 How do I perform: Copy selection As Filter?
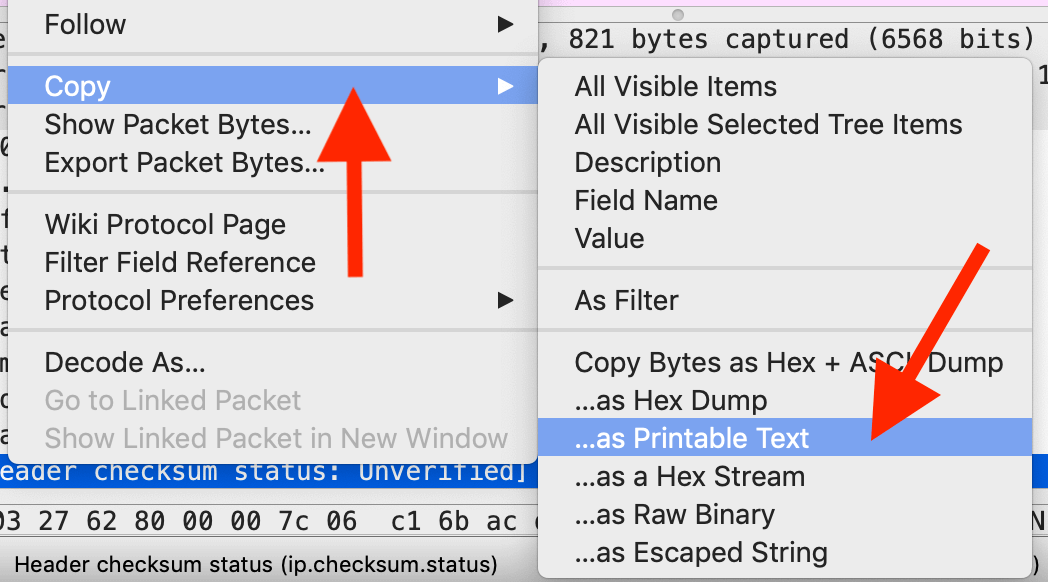[x=626, y=301]
